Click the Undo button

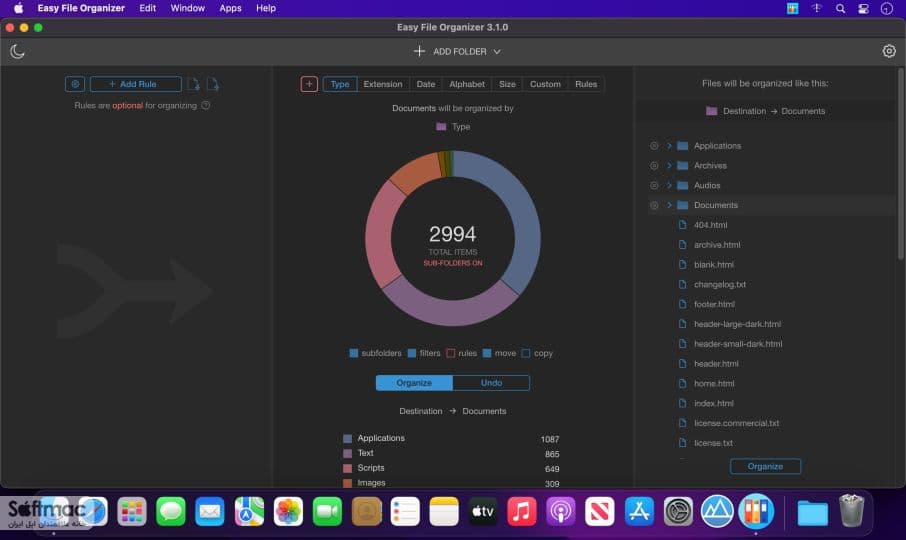tap(491, 383)
